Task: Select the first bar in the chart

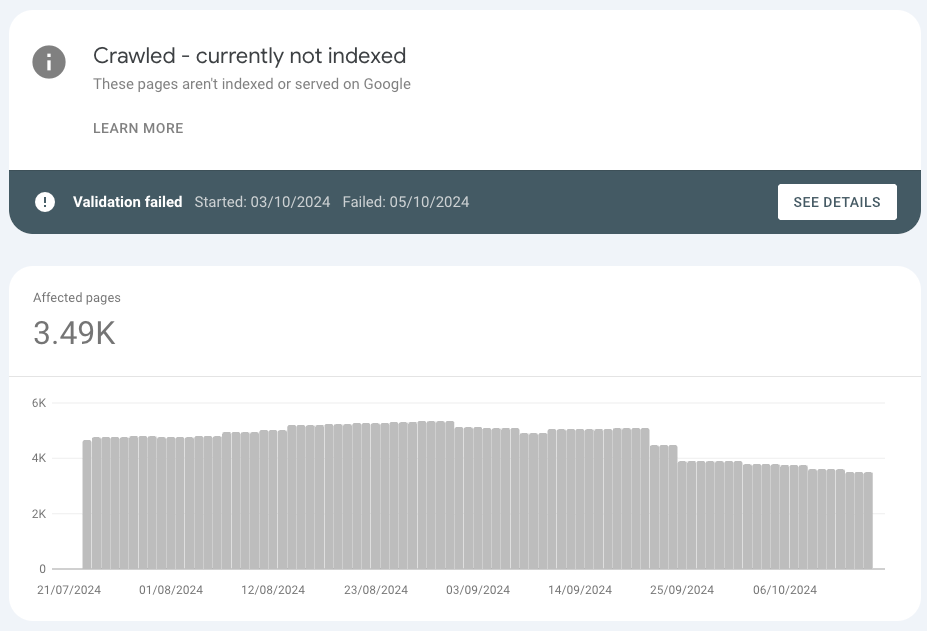Action: tap(87, 504)
